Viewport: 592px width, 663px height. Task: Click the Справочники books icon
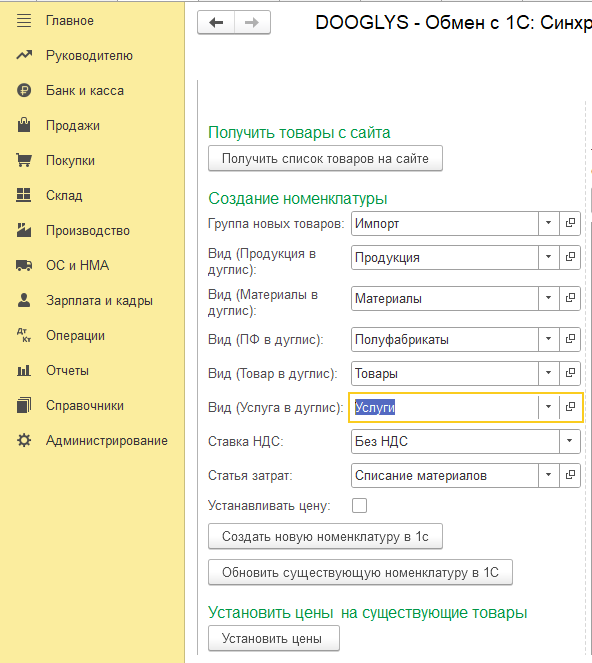pyautogui.click(x=24, y=405)
